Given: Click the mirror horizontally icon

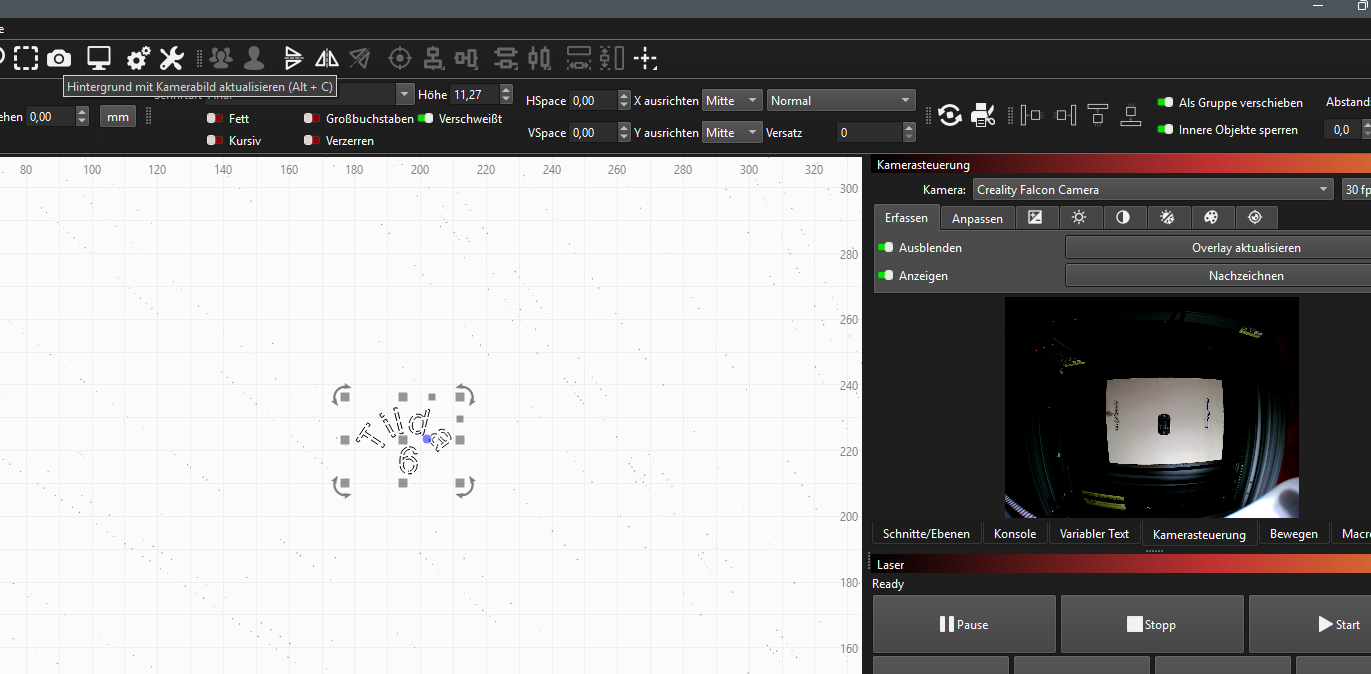Looking at the screenshot, I should tap(327, 58).
